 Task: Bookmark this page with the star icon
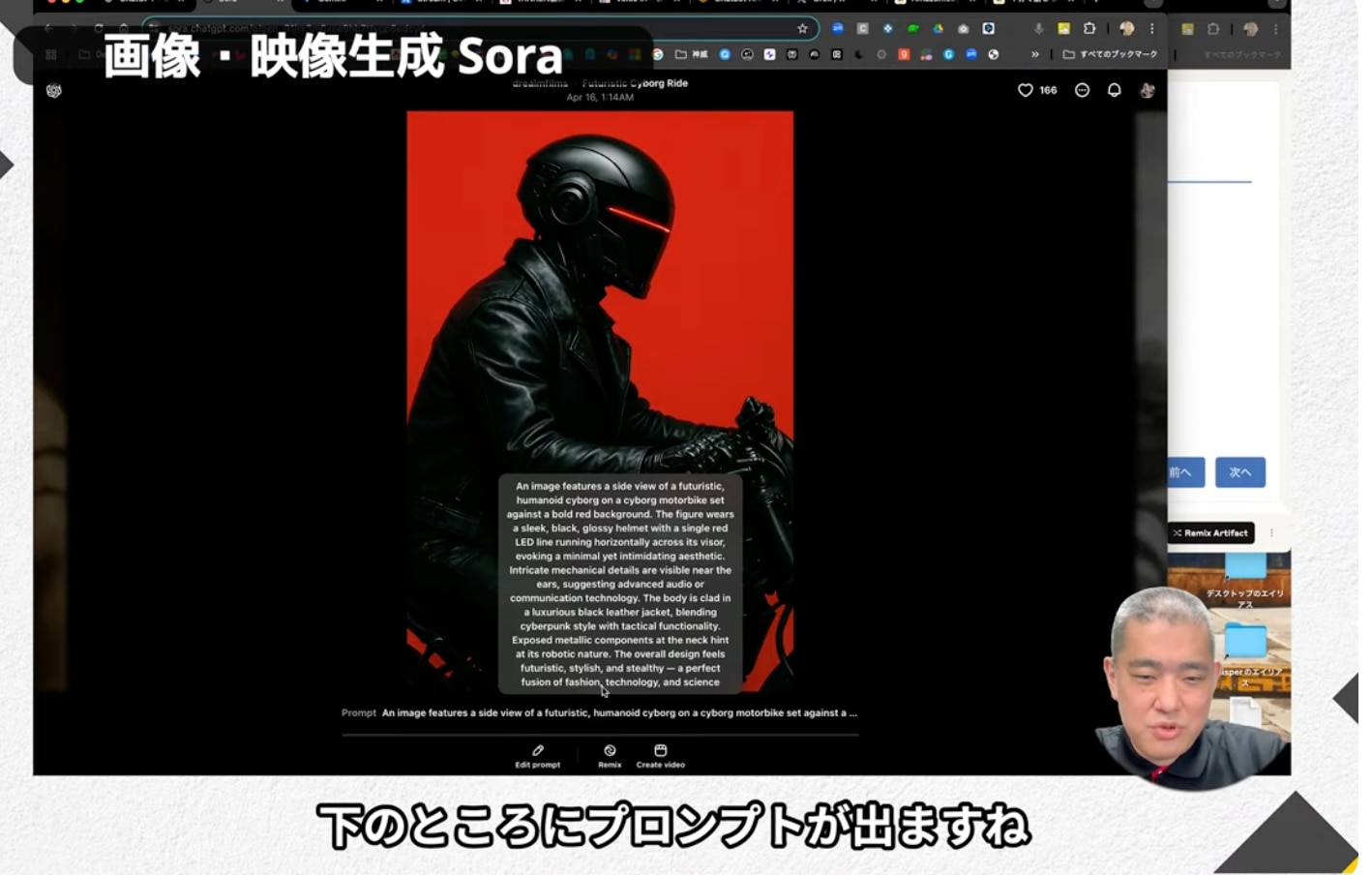coord(802,29)
